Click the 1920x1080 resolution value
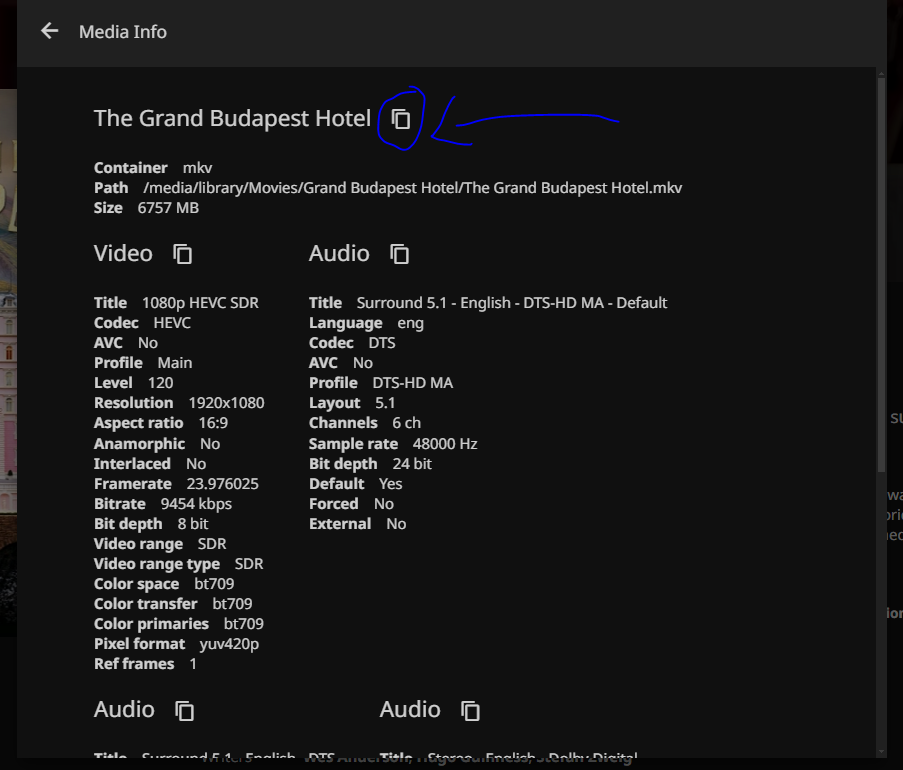 point(226,403)
